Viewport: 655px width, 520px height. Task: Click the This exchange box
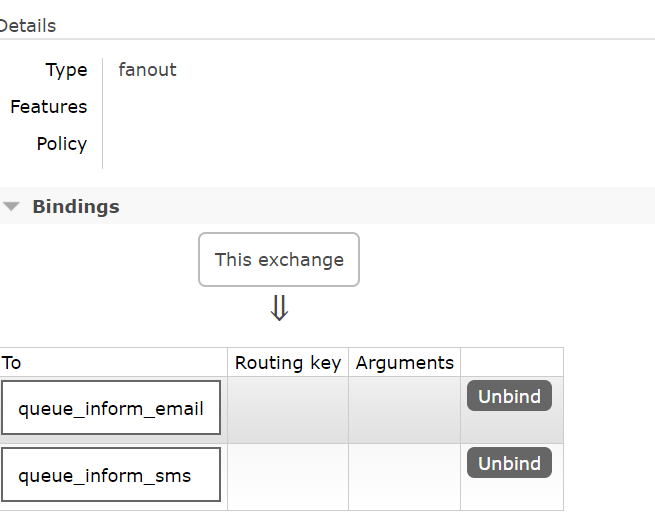tap(279, 260)
